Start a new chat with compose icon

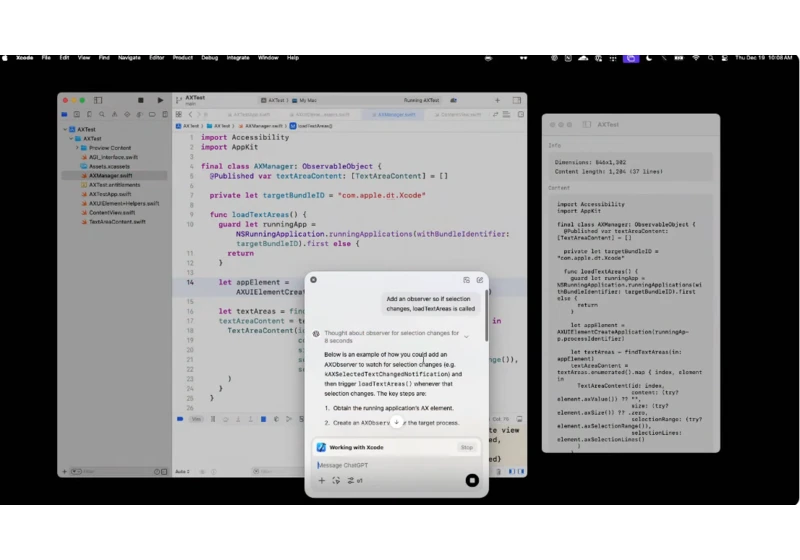point(480,280)
